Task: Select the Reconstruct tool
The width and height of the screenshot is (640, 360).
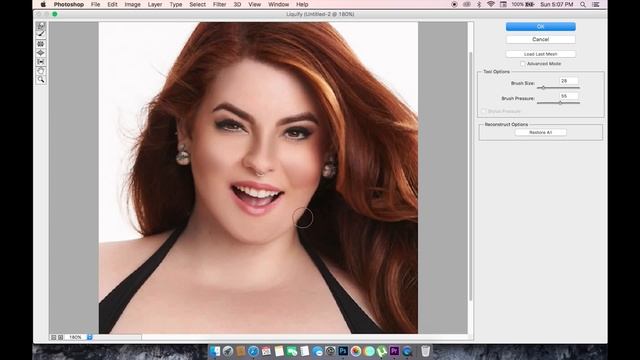Action: pyautogui.click(x=40, y=35)
